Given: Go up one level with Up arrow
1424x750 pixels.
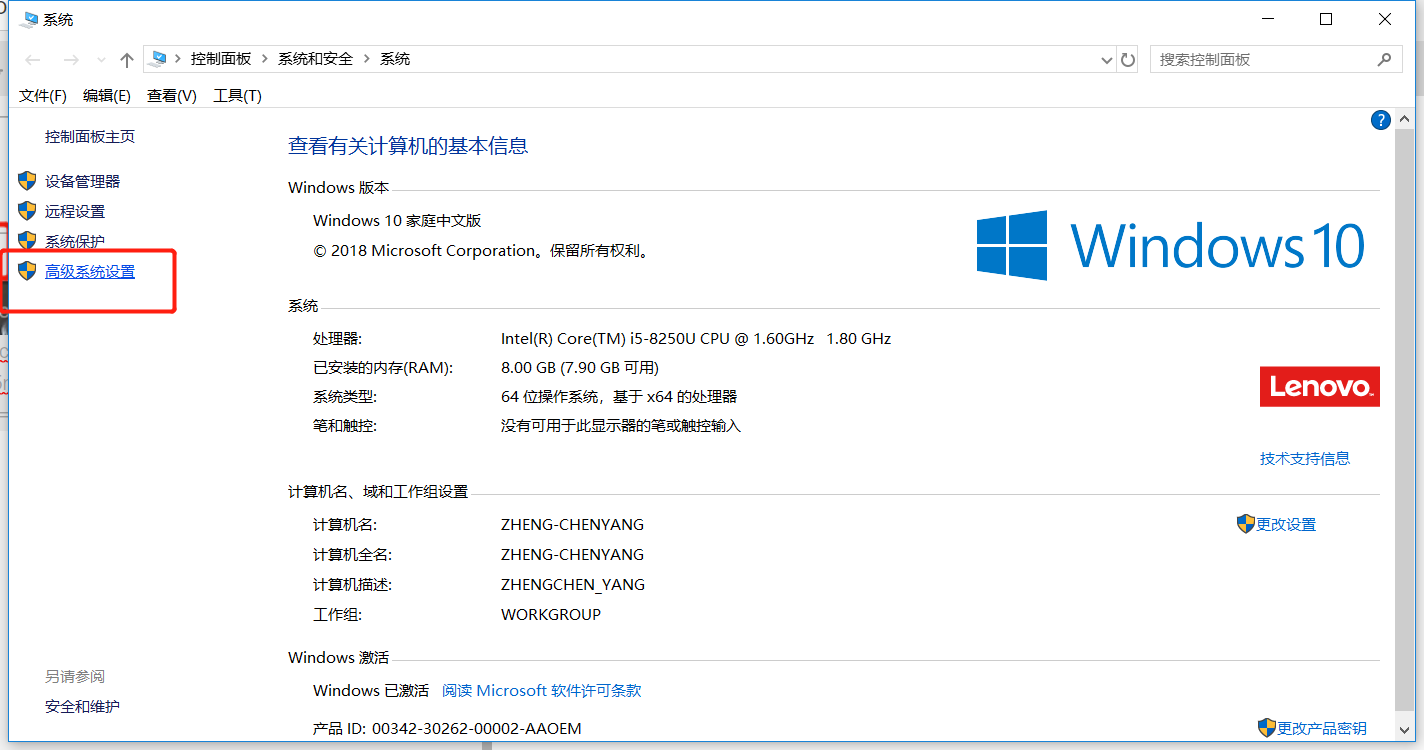Looking at the screenshot, I should pyautogui.click(x=126, y=60).
